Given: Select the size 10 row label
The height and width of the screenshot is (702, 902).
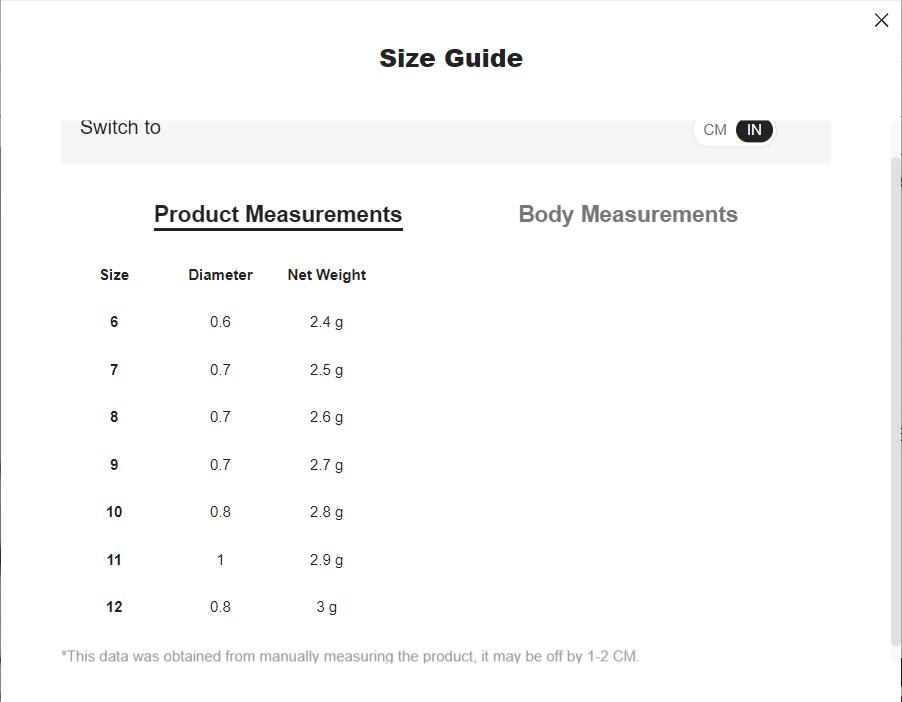Looking at the screenshot, I should (114, 512).
